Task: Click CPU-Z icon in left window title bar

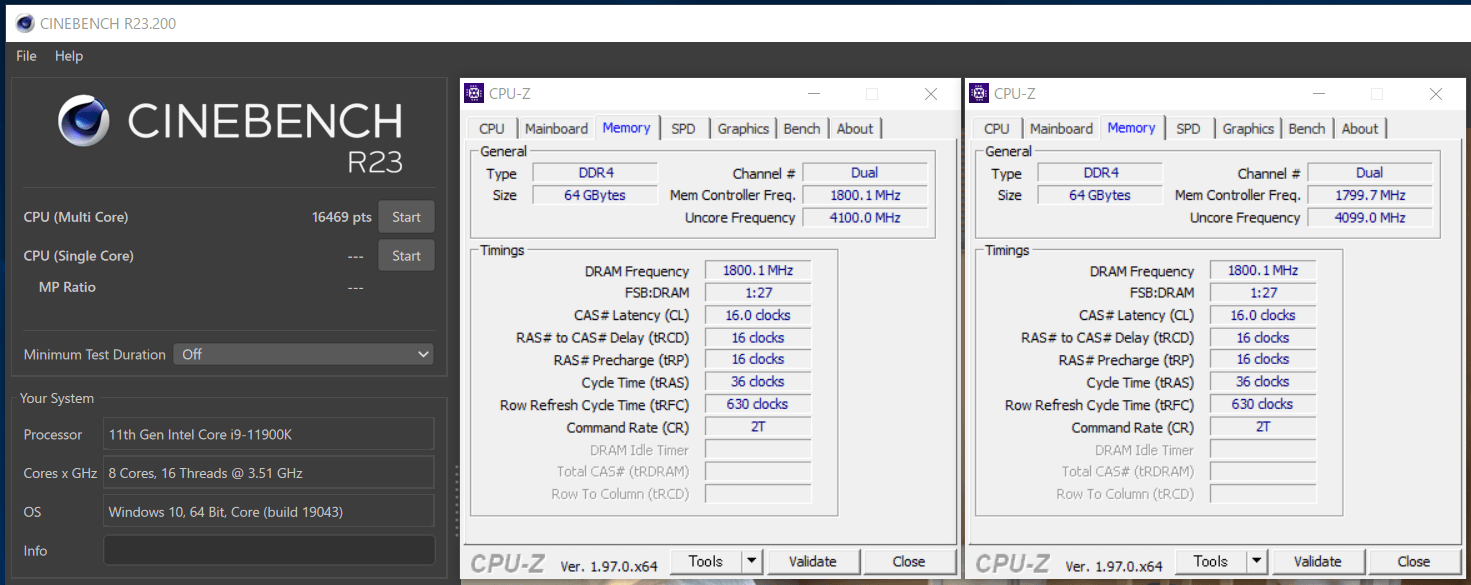Action: [x=474, y=94]
